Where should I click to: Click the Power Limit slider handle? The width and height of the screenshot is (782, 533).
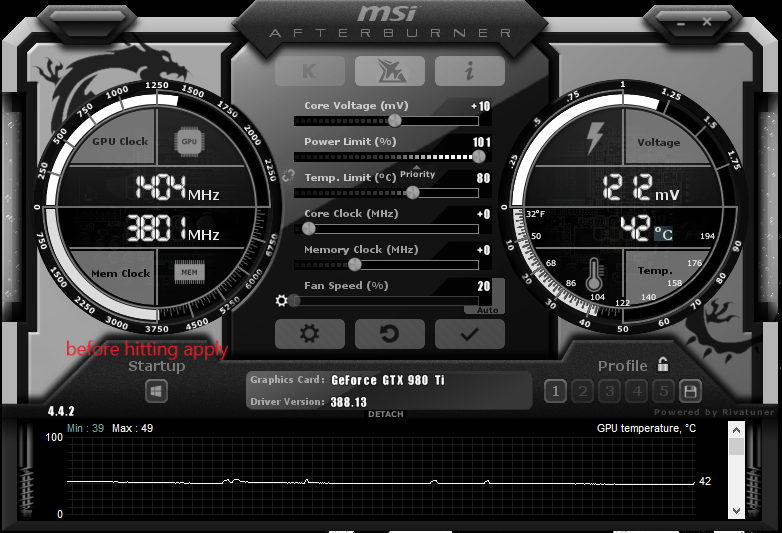click(x=479, y=157)
